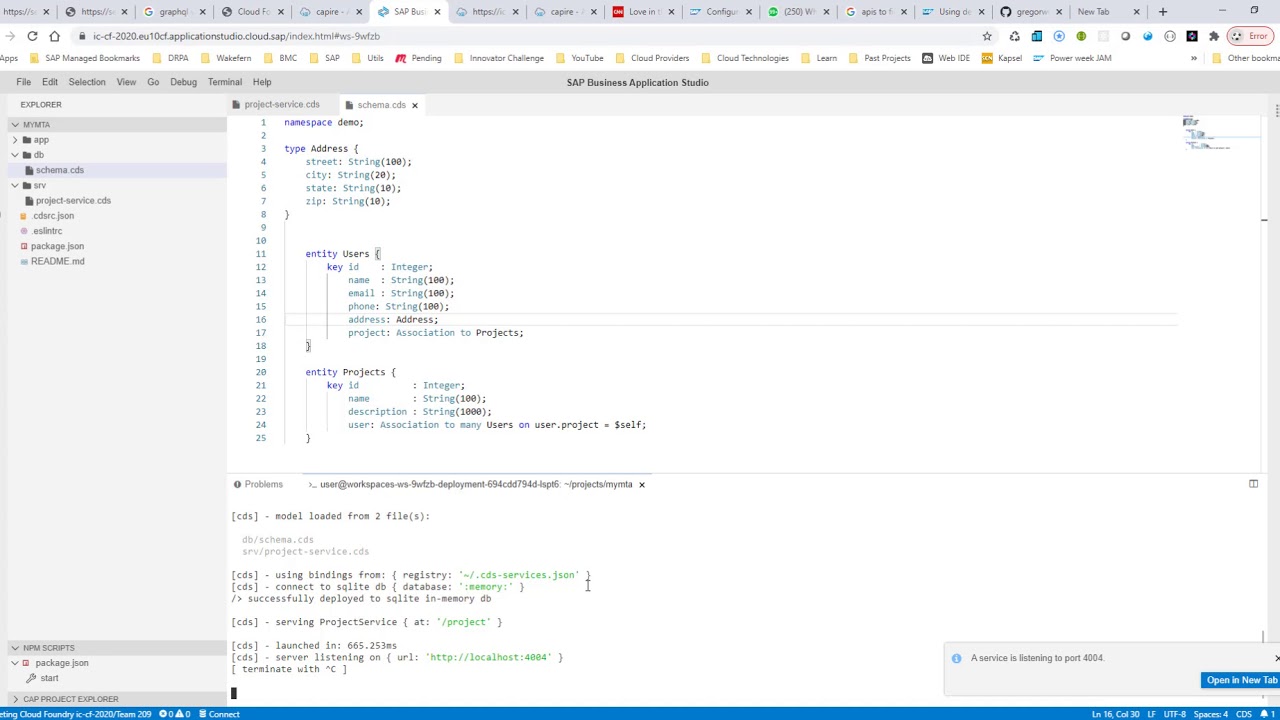This screenshot has height=720, width=1280.
Task: Open the Go menu
Action: coord(153,82)
